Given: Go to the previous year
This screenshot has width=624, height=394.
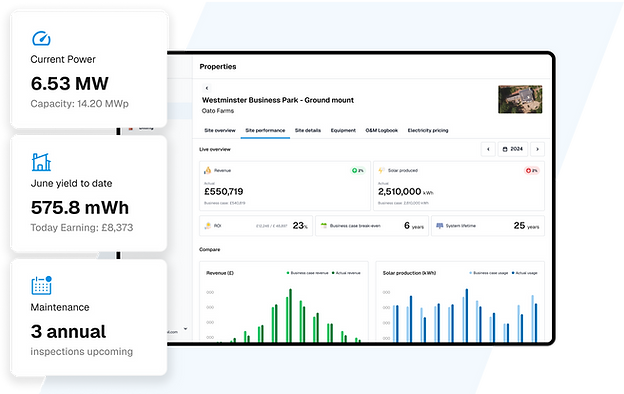Looking at the screenshot, I should 488,149.
